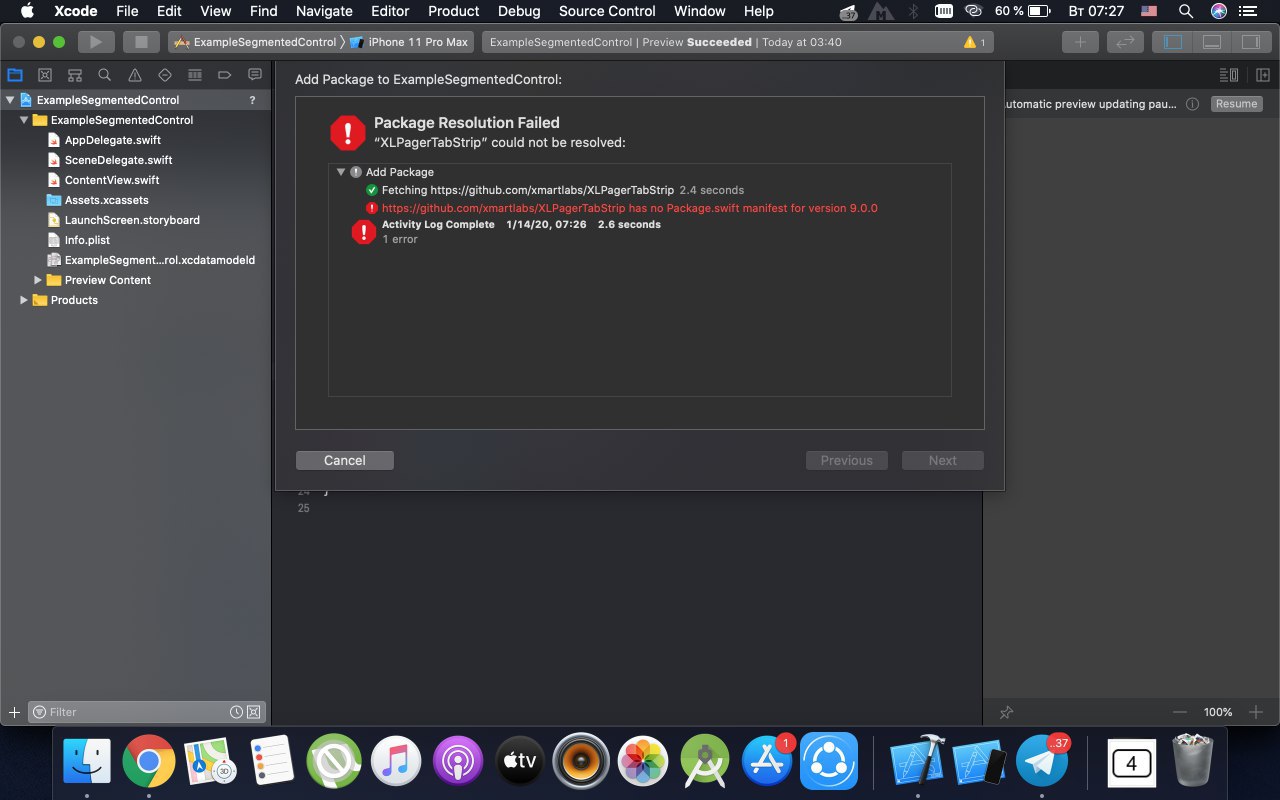This screenshot has height=800, width=1280.
Task: Open the Debug navigator
Action: coord(195,75)
